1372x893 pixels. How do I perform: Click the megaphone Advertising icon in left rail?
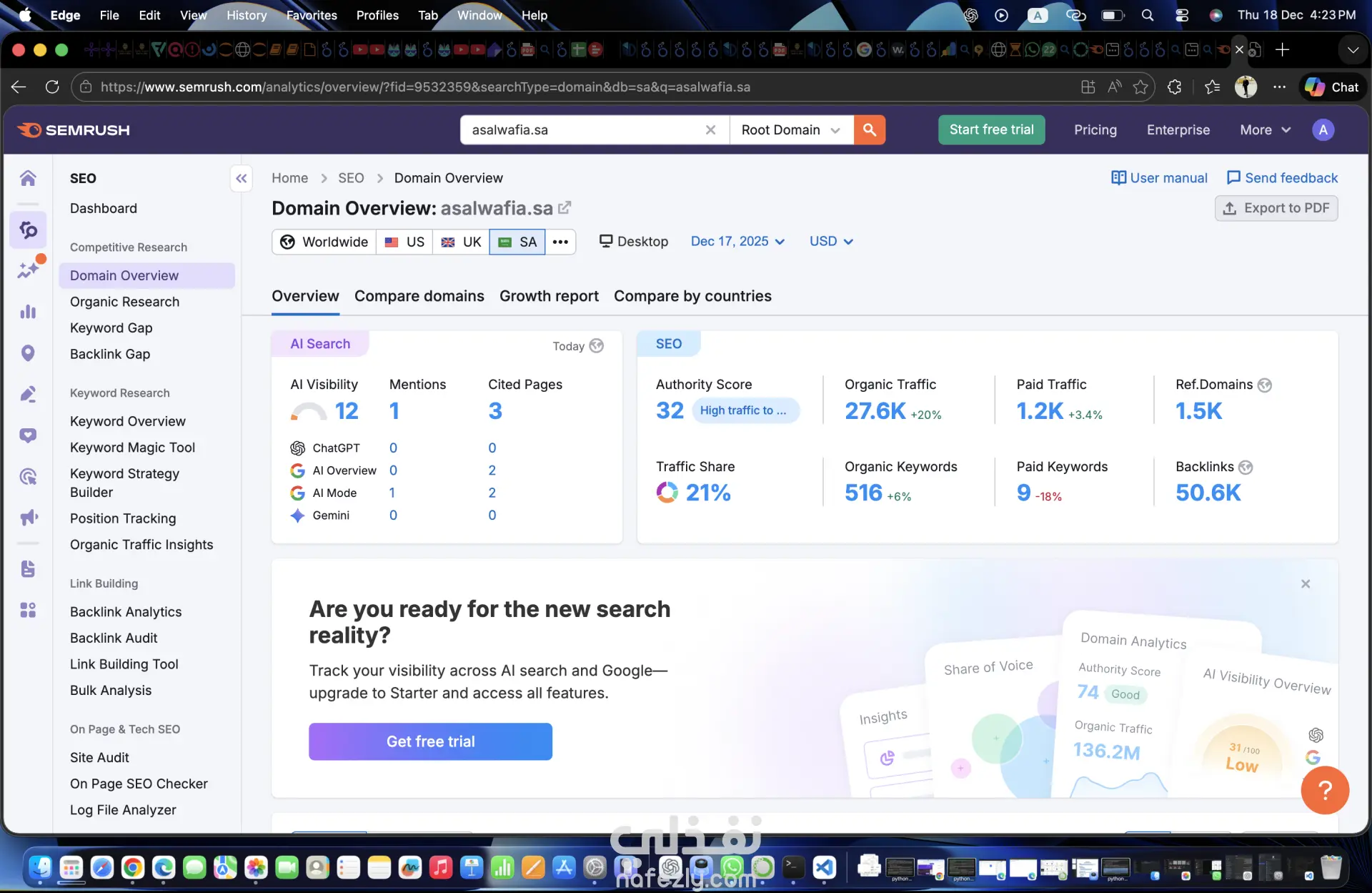pos(28,517)
